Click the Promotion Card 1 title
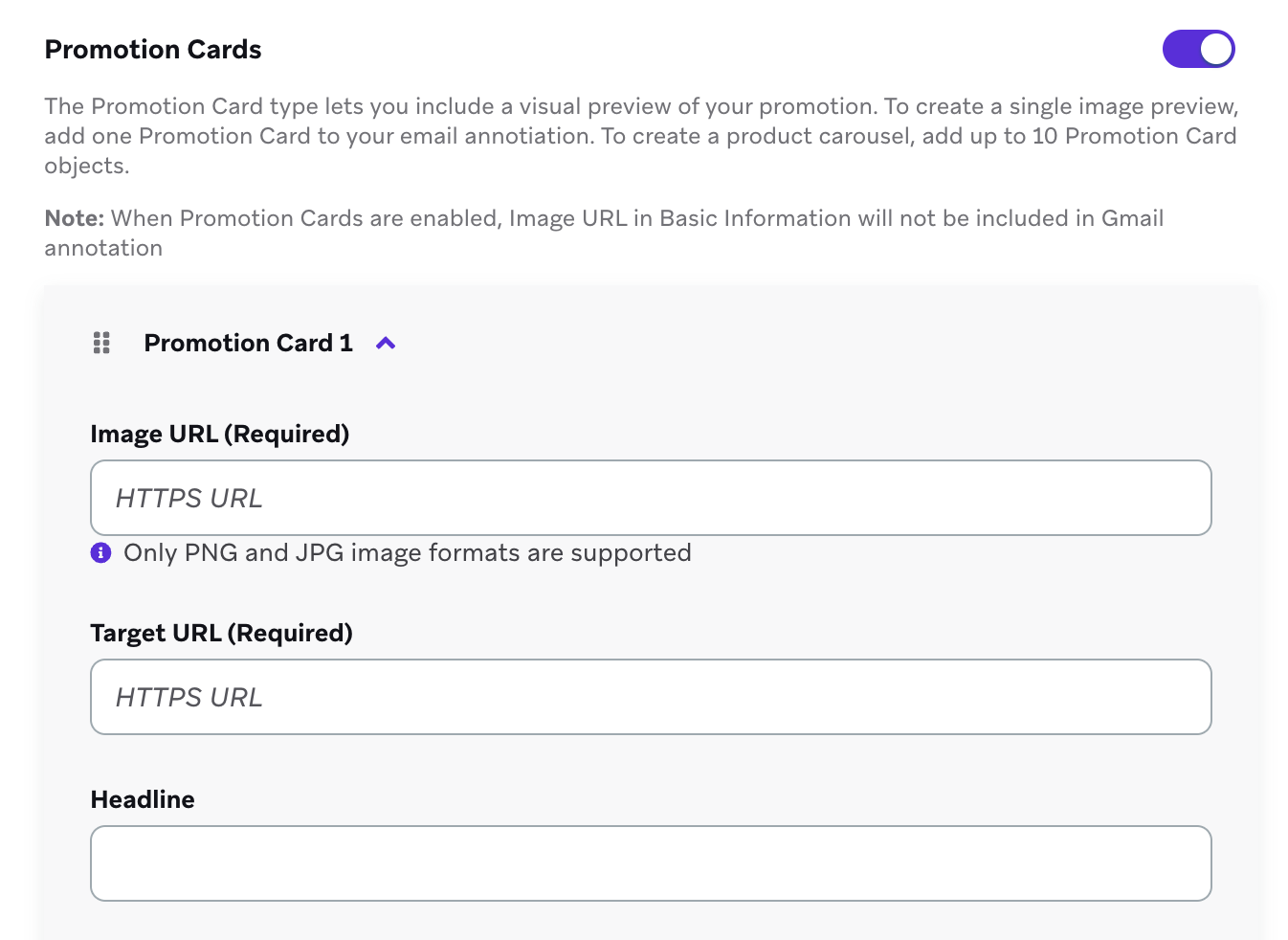 point(248,343)
